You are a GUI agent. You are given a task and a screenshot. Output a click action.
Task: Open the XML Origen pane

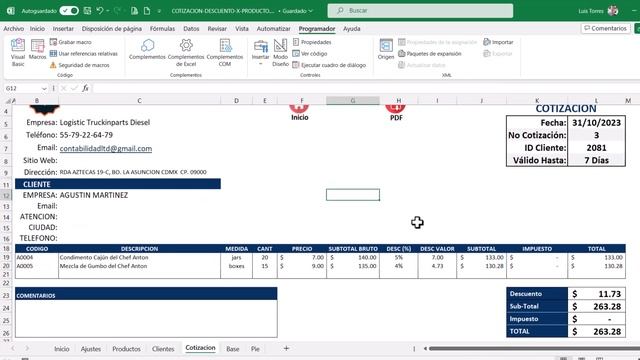click(x=386, y=49)
